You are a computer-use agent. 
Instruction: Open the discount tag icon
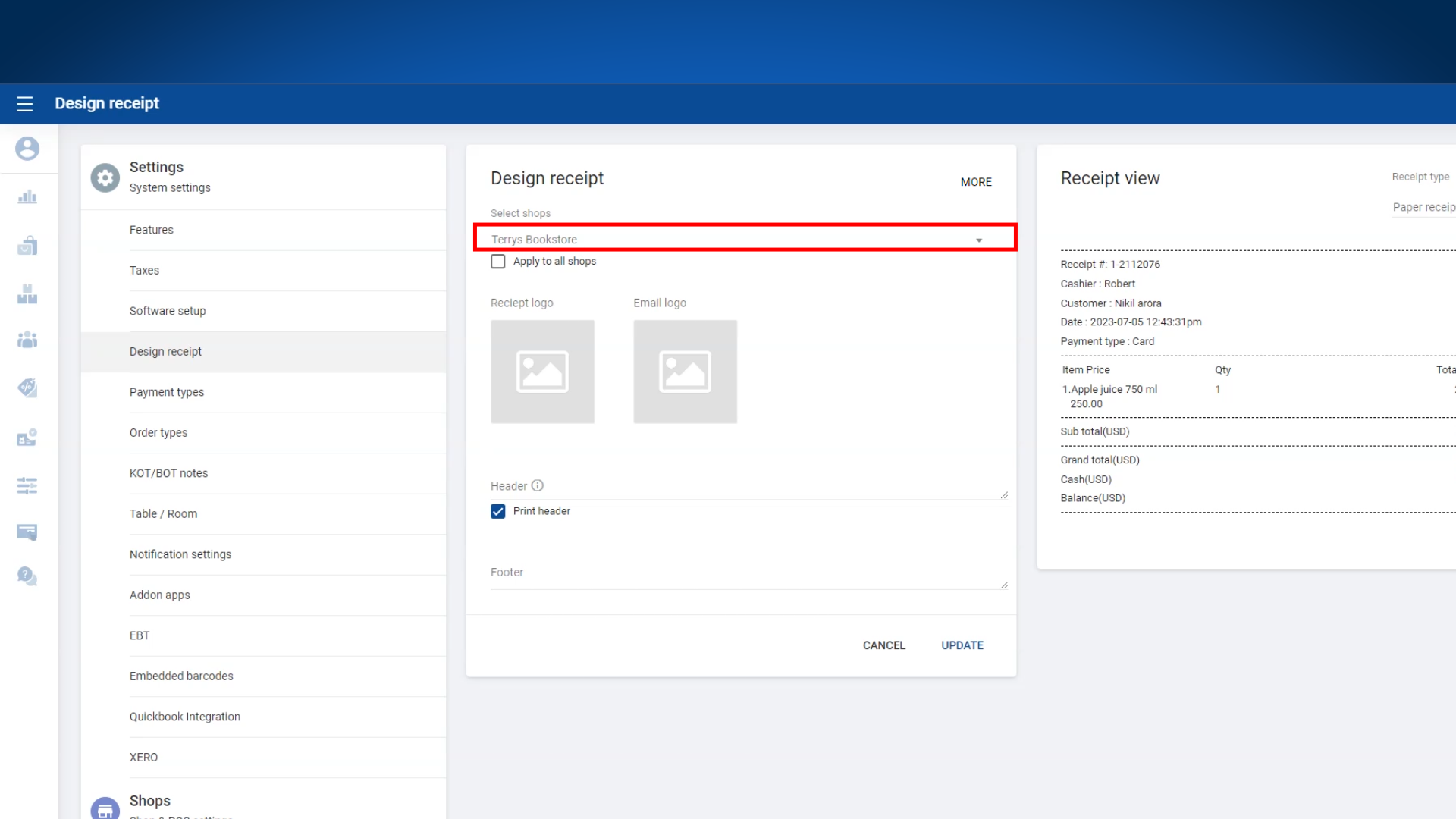point(27,388)
